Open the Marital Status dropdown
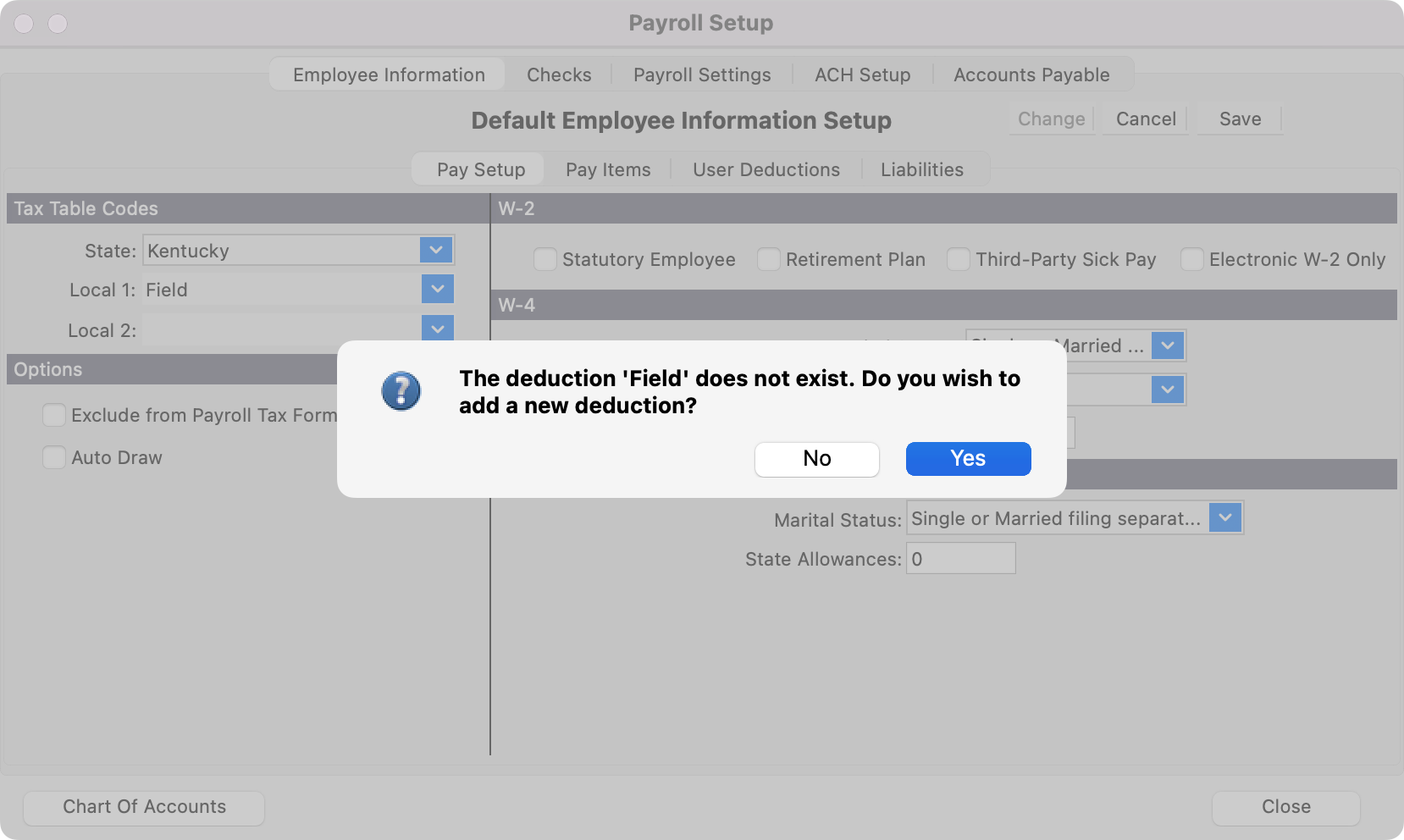 1224,517
